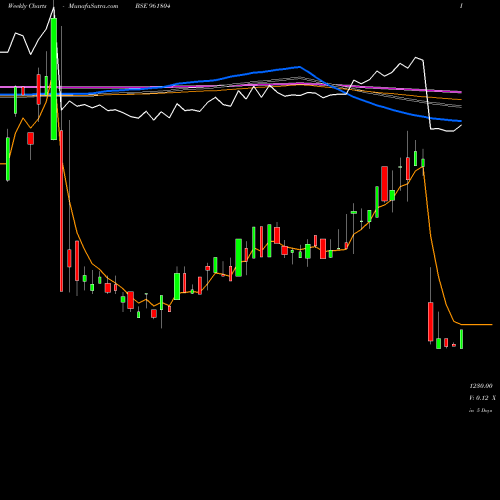Viewport: 500px width, 500px height.
Task: Click the 'V: 0.12 X' volume text
Action: click(482, 398)
